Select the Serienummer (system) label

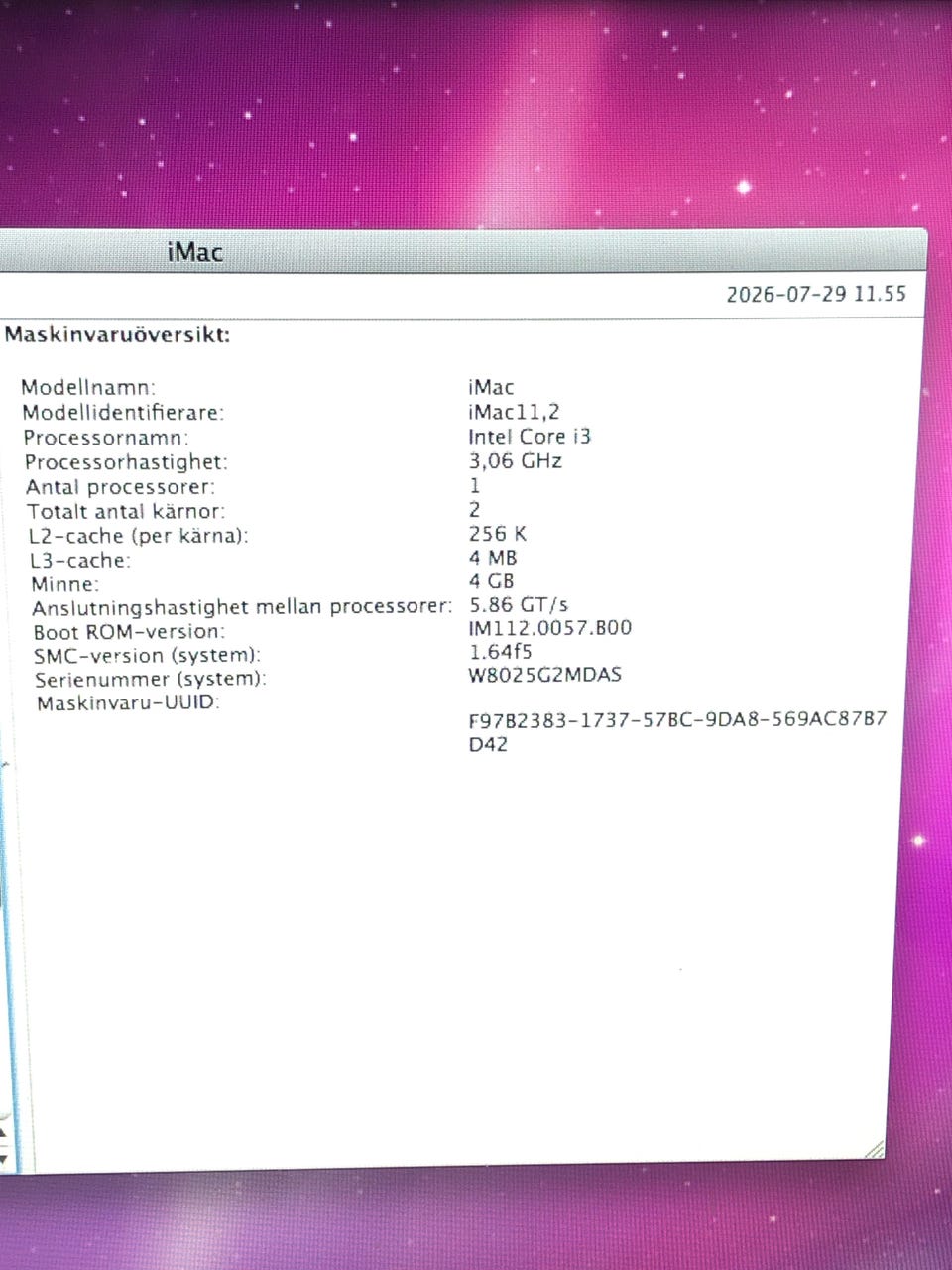[151, 680]
